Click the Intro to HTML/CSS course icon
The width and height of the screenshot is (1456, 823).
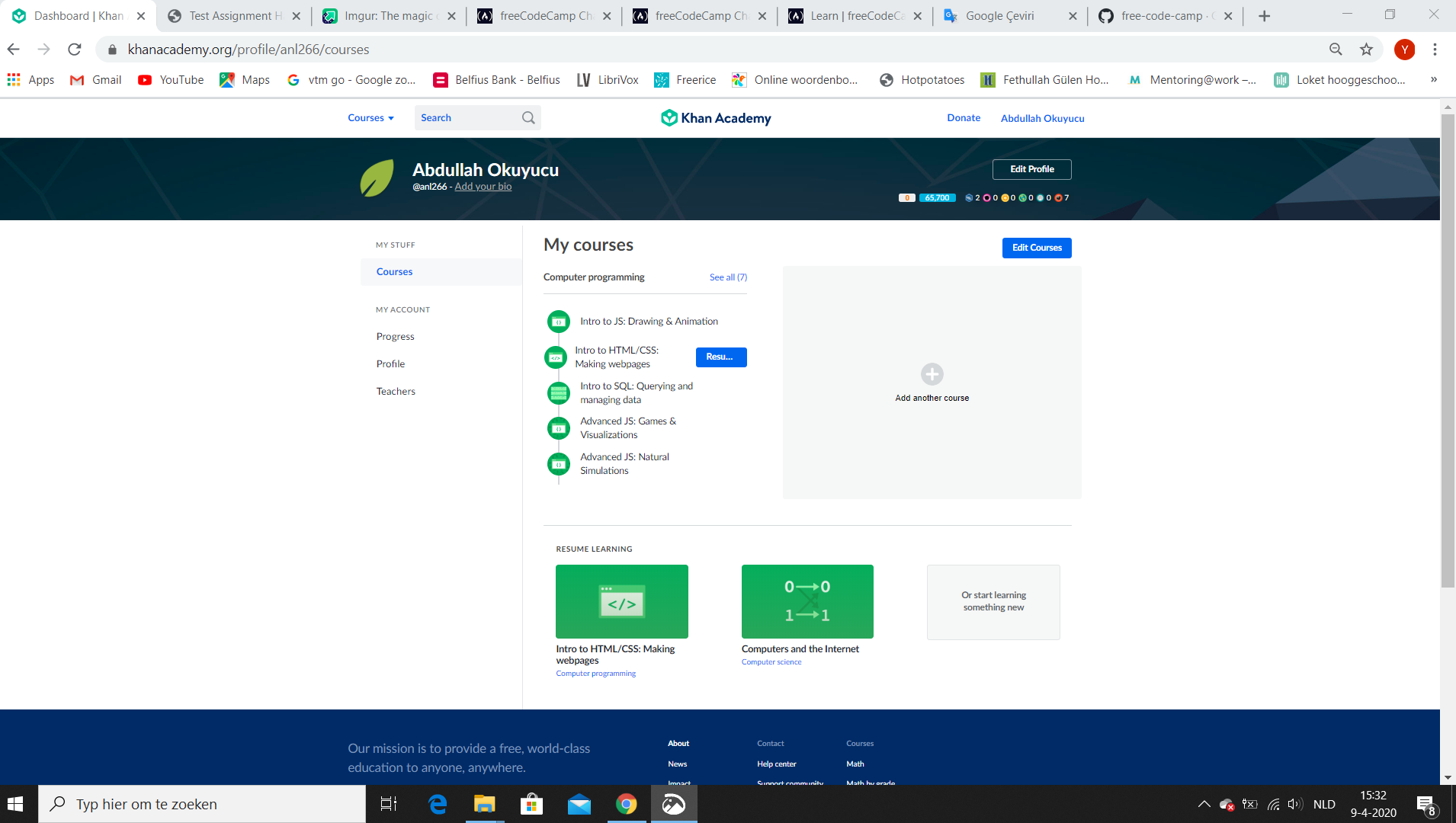[556, 357]
